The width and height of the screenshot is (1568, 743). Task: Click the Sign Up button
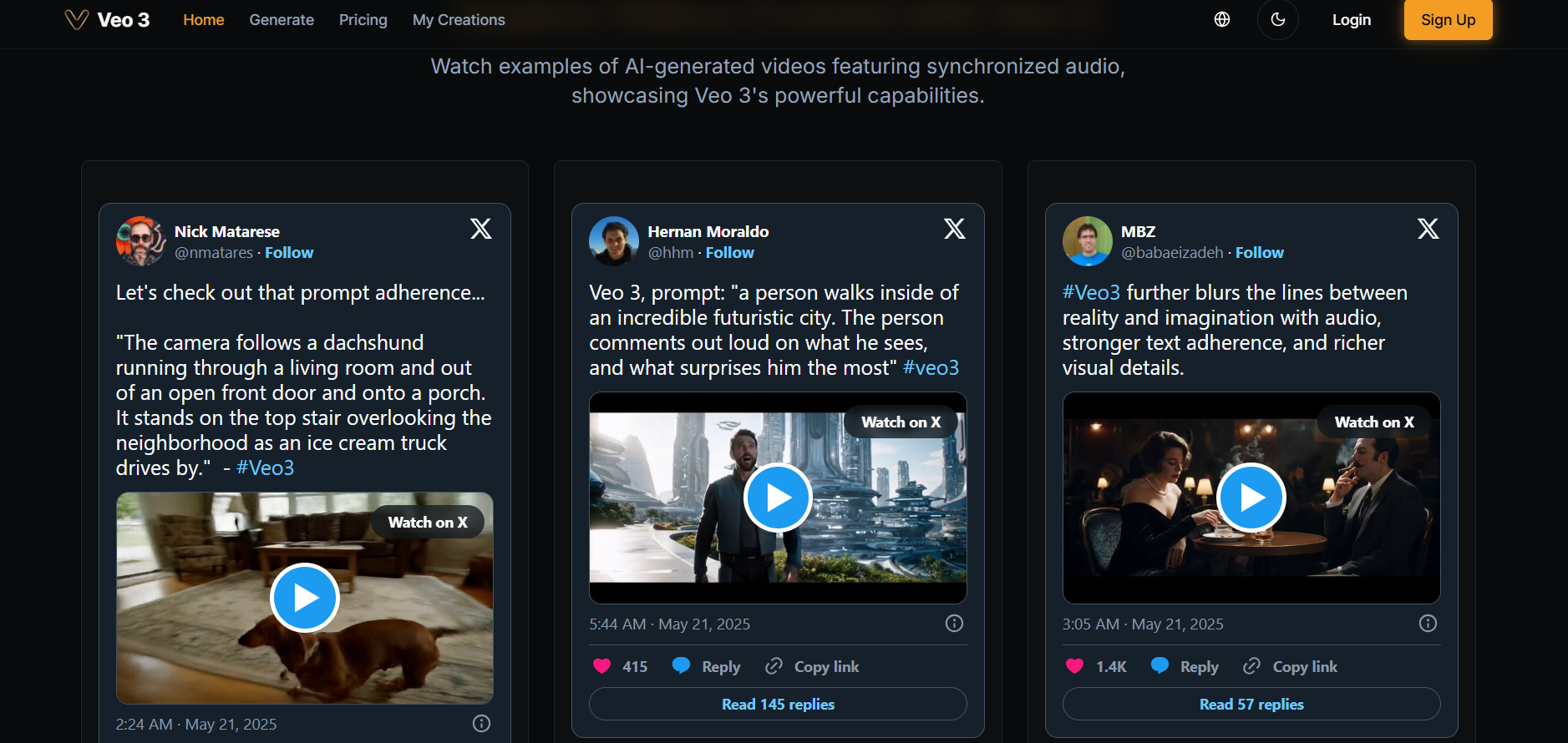click(x=1449, y=19)
